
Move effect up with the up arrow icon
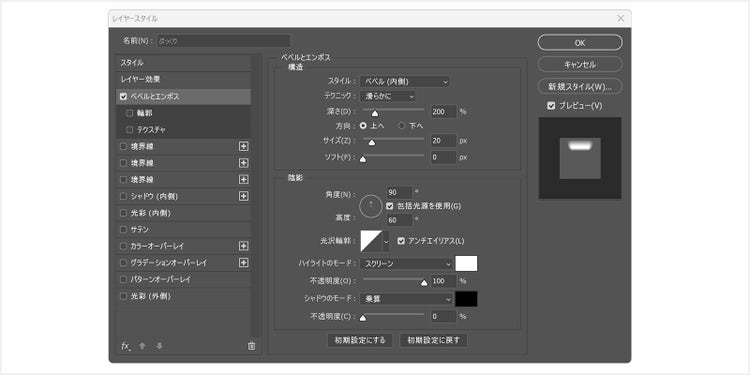(x=142, y=346)
